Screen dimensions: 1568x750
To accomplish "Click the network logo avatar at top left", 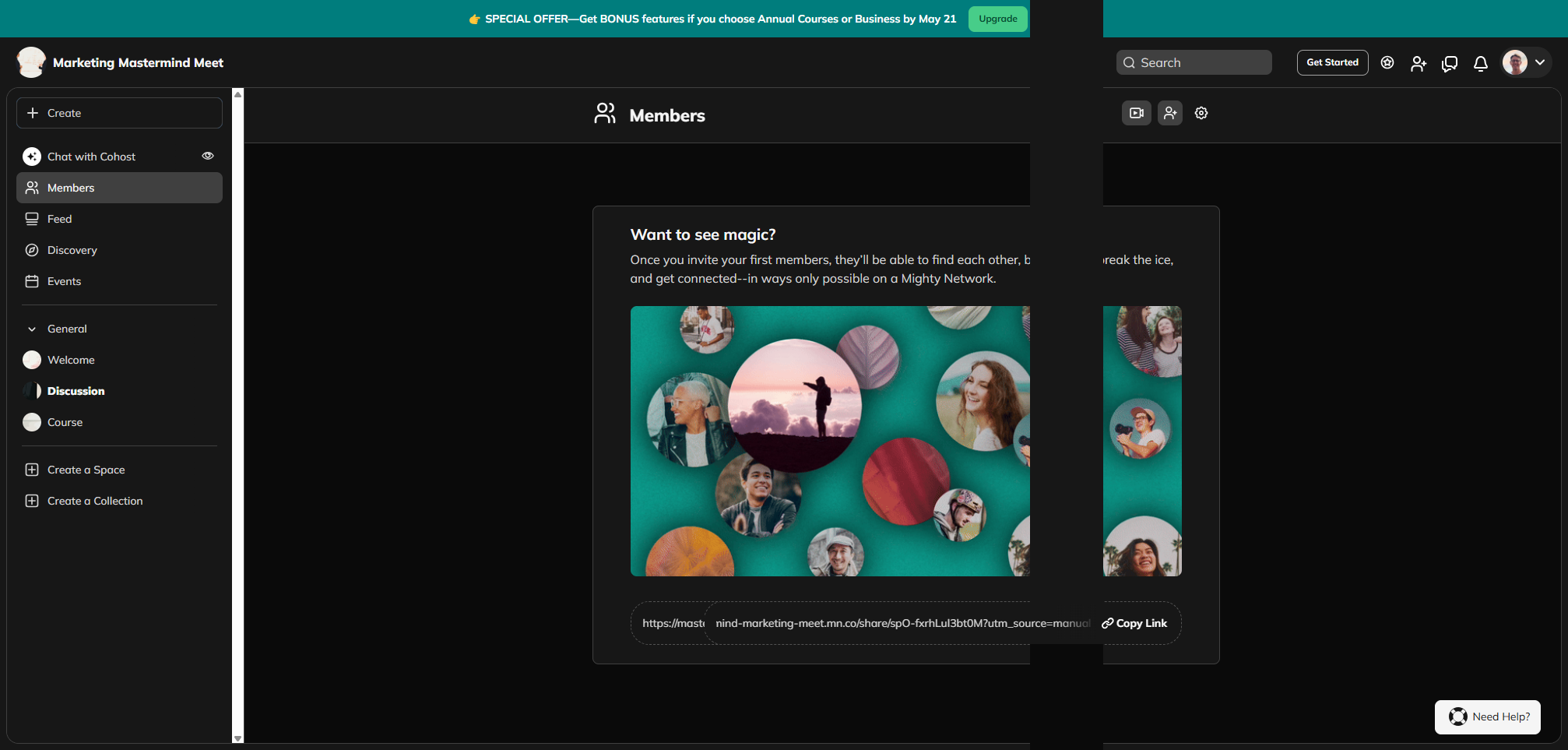I will click(31, 62).
